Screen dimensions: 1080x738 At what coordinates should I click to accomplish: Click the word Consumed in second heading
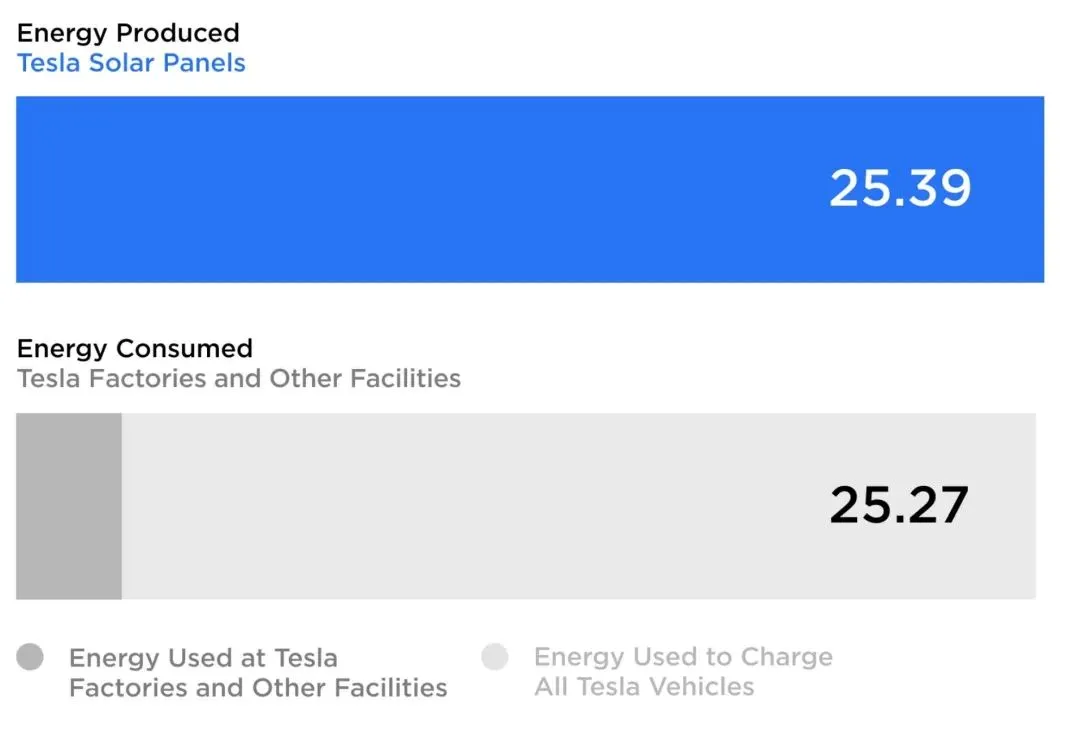185,348
